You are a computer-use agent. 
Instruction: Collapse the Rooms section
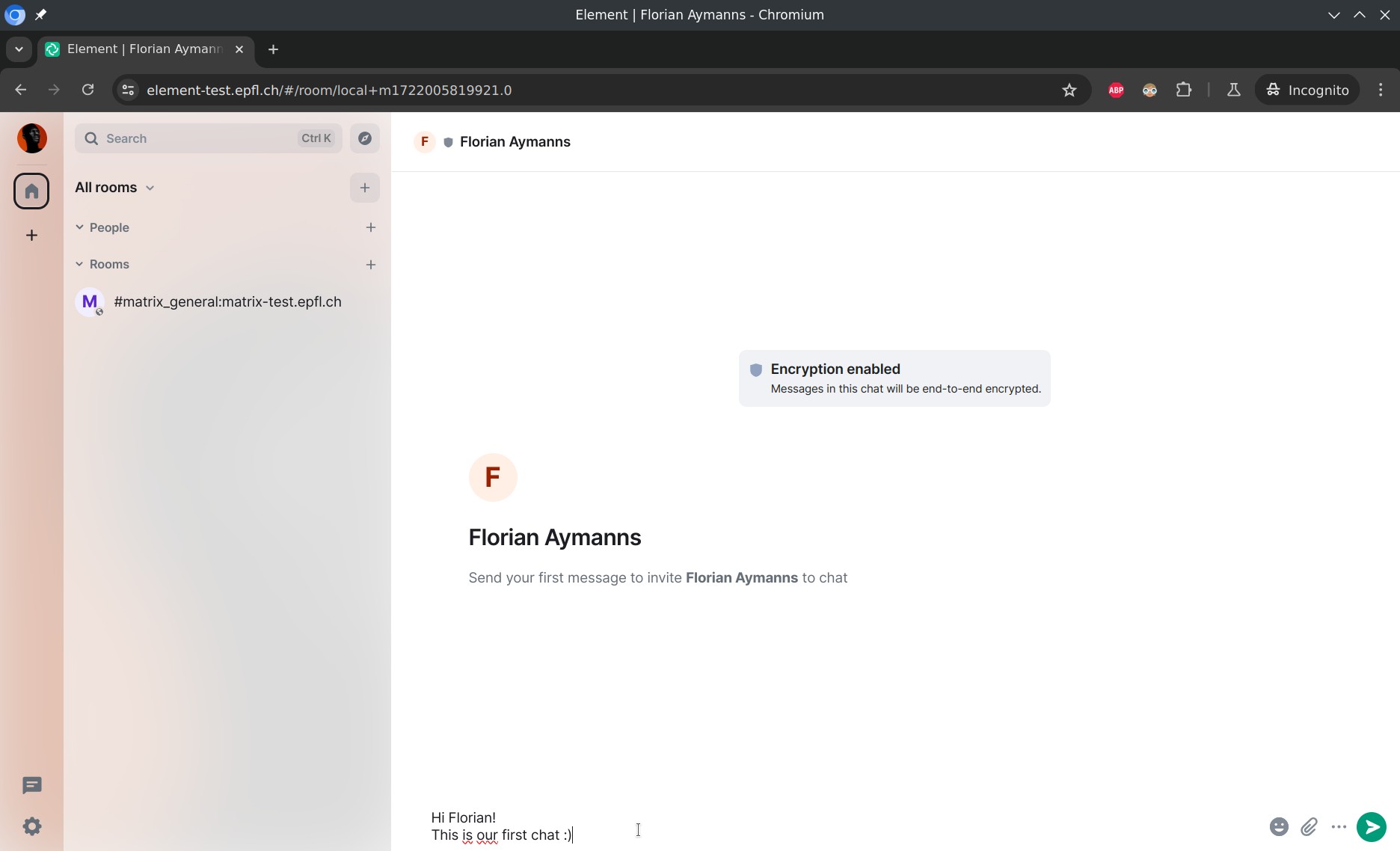pos(79,264)
